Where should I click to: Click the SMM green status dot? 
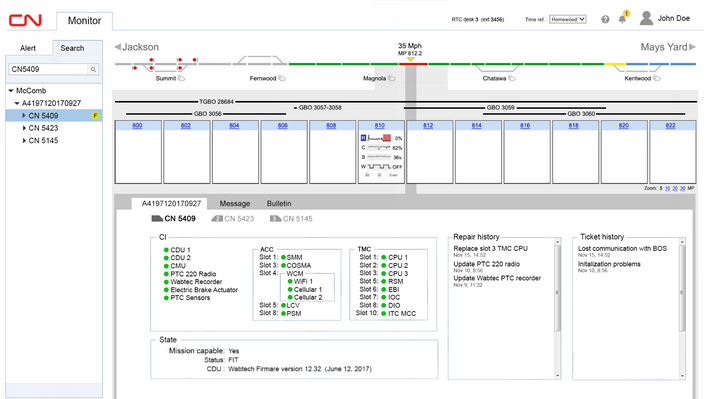click(x=283, y=257)
